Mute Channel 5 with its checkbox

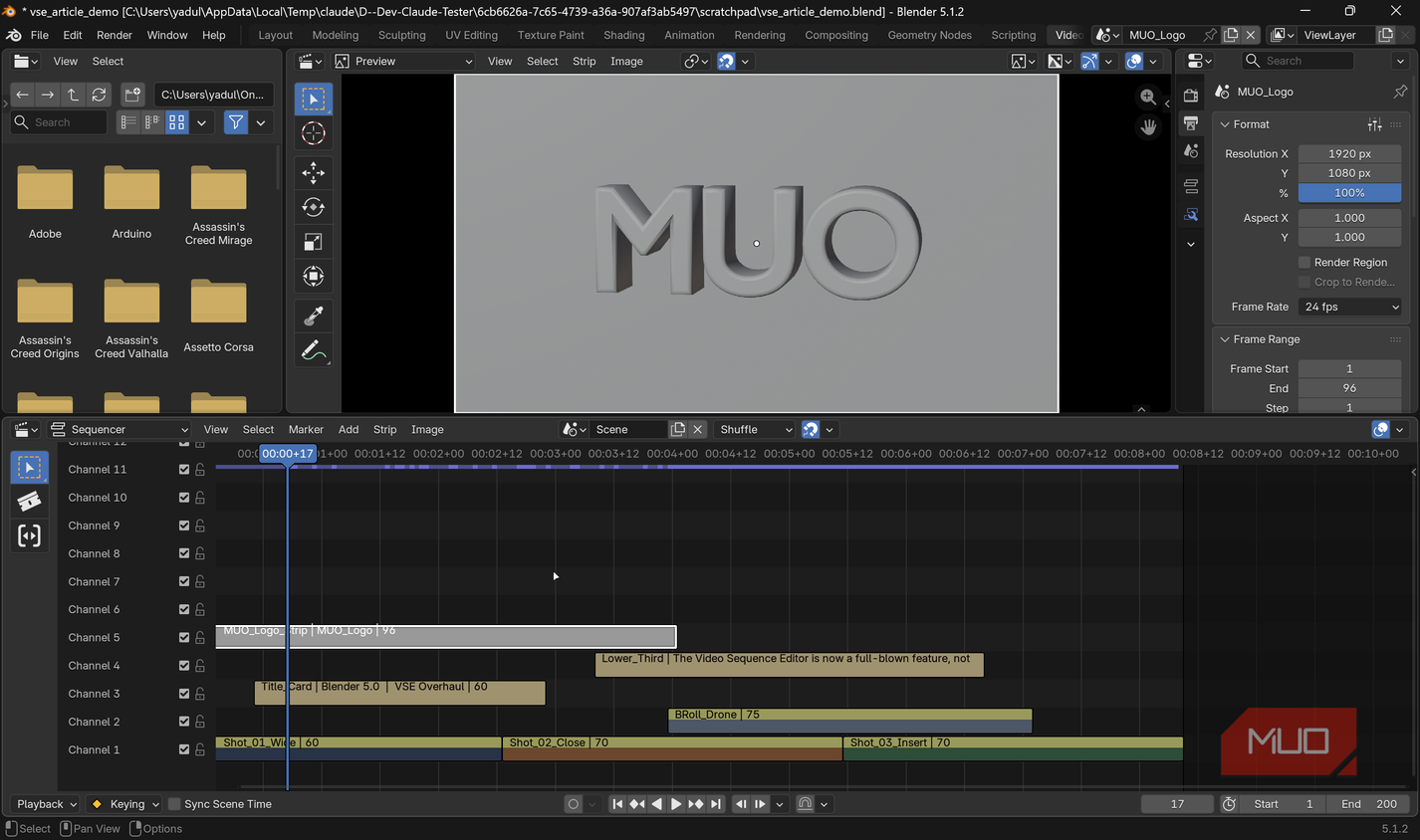pos(184,638)
